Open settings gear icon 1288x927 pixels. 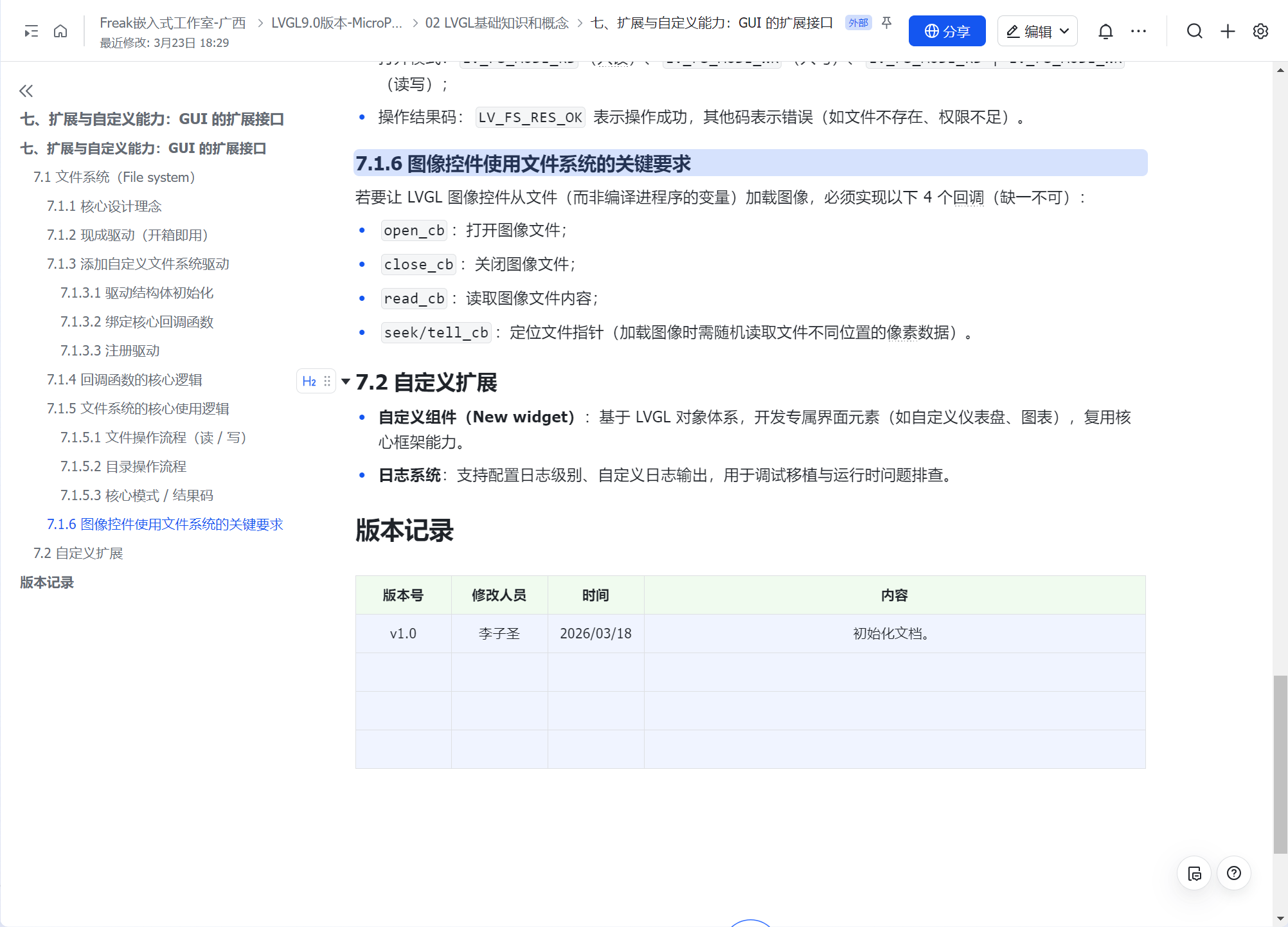pyautogui.click(x=1260, y=31)
